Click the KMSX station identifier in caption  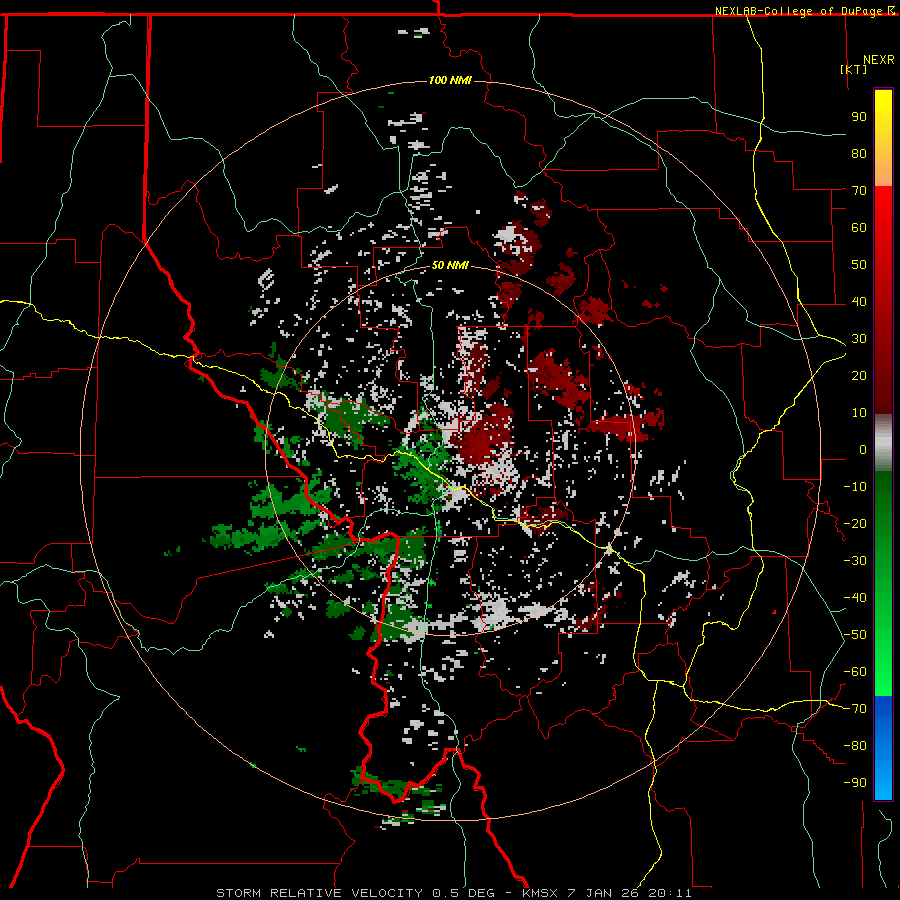click(540, 893)
